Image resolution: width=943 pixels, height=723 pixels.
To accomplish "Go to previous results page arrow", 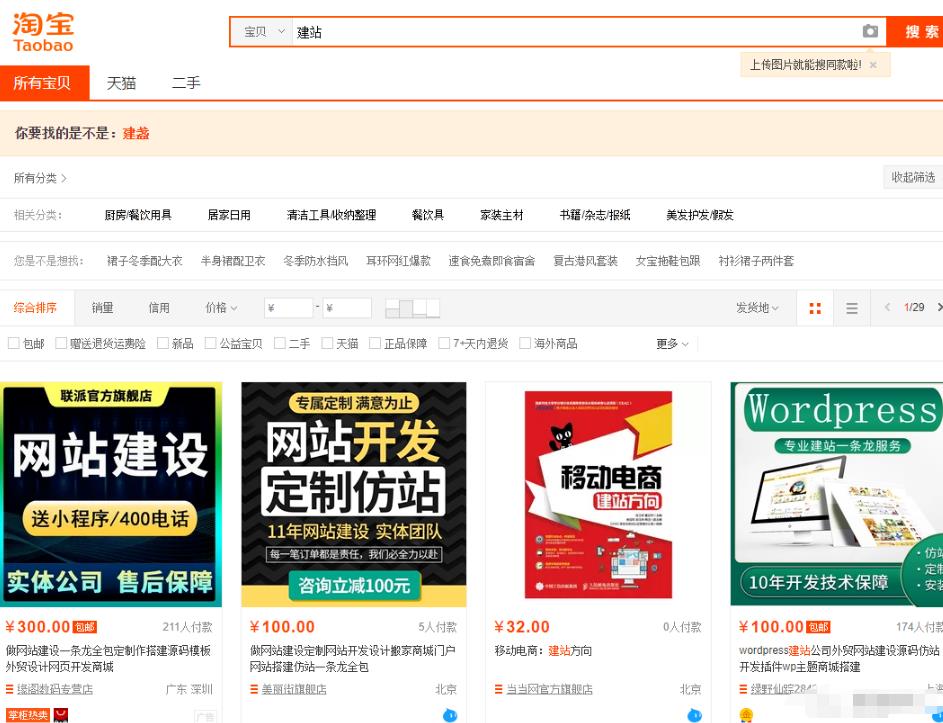I will point(887,307).
